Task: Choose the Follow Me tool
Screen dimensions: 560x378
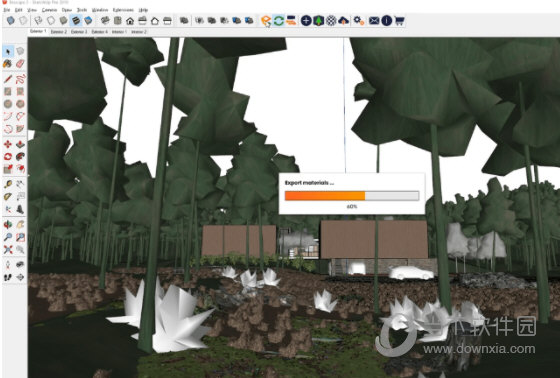Action: 20,156
